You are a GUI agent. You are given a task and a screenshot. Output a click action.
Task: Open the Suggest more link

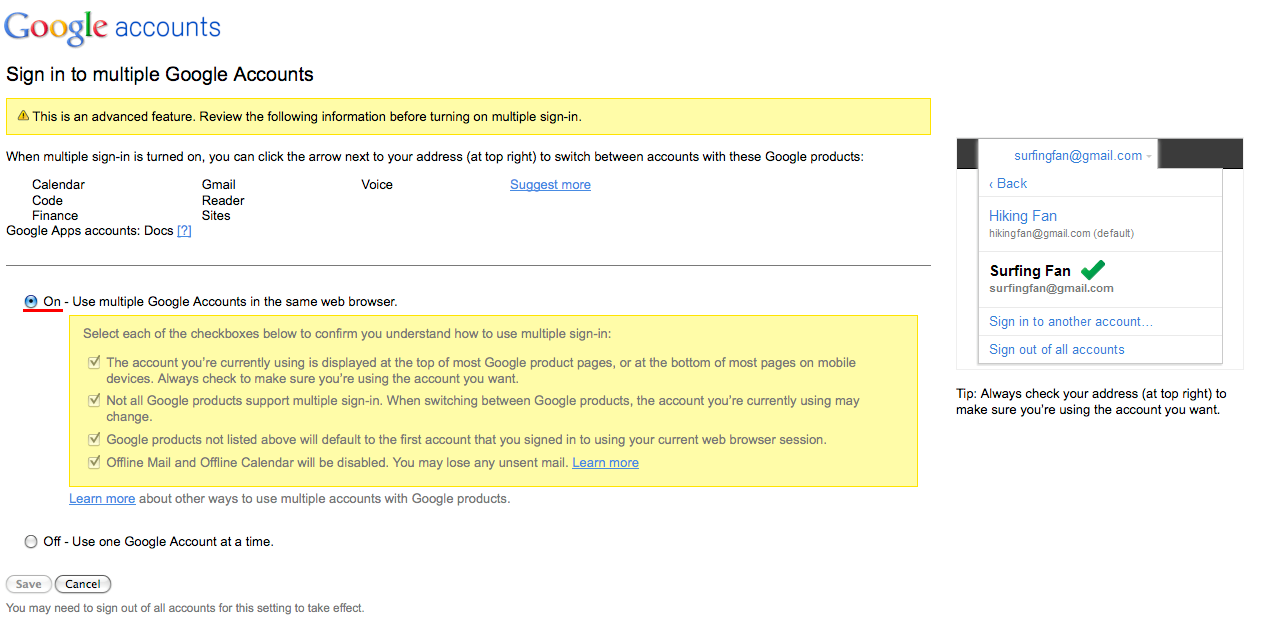tap(550, 185)
